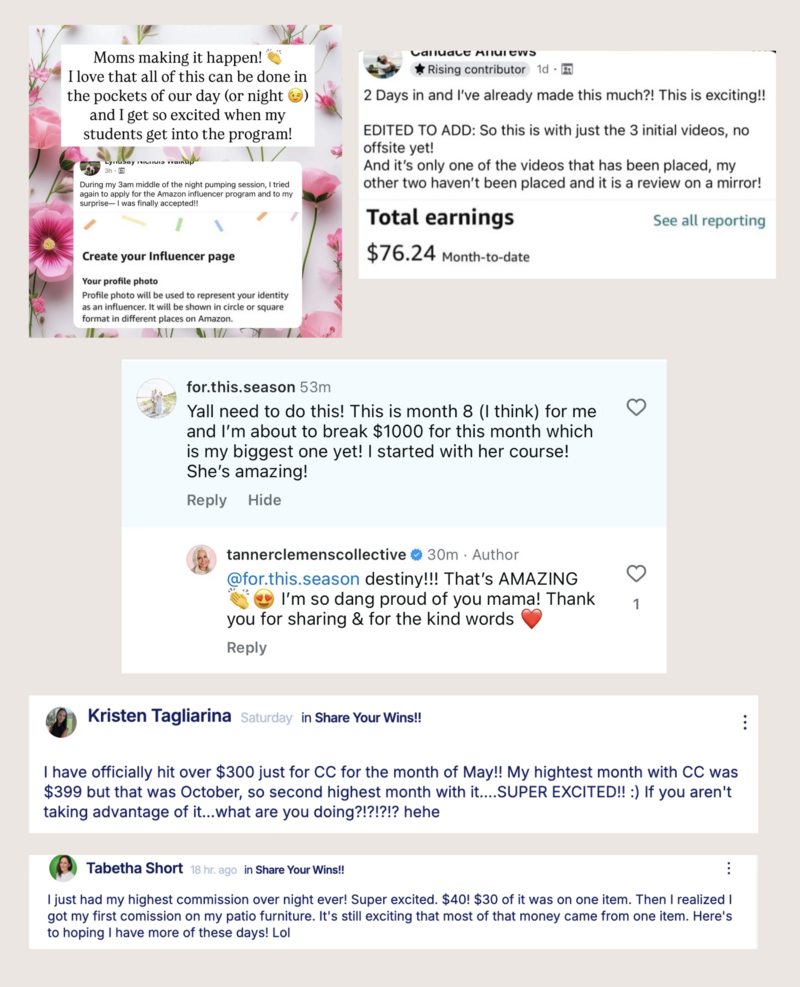
Task: Open Share Your Wins!! in Kristen's post
Action: (x=368, y=718)
